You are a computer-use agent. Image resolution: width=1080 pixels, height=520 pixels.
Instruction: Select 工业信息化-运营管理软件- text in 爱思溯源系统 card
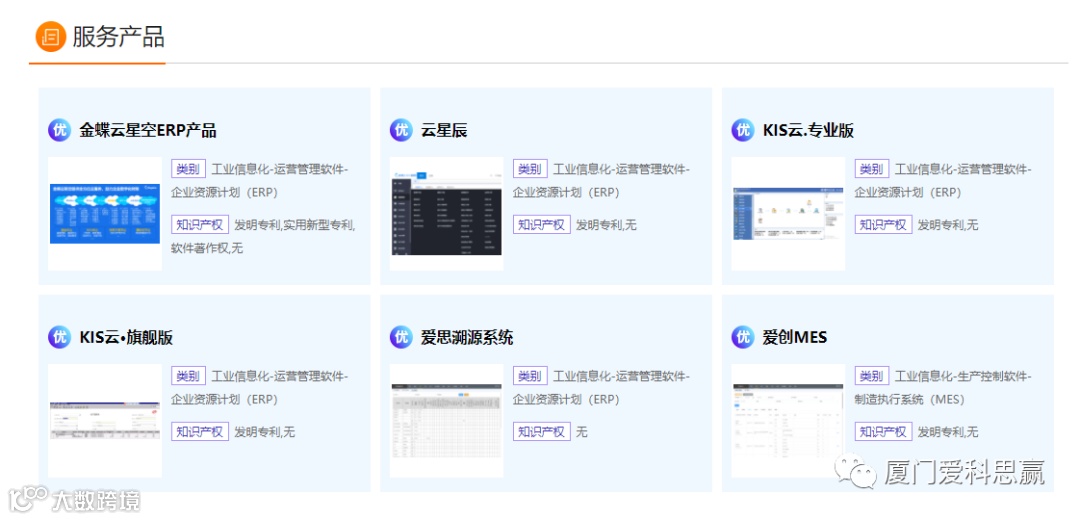621,377
